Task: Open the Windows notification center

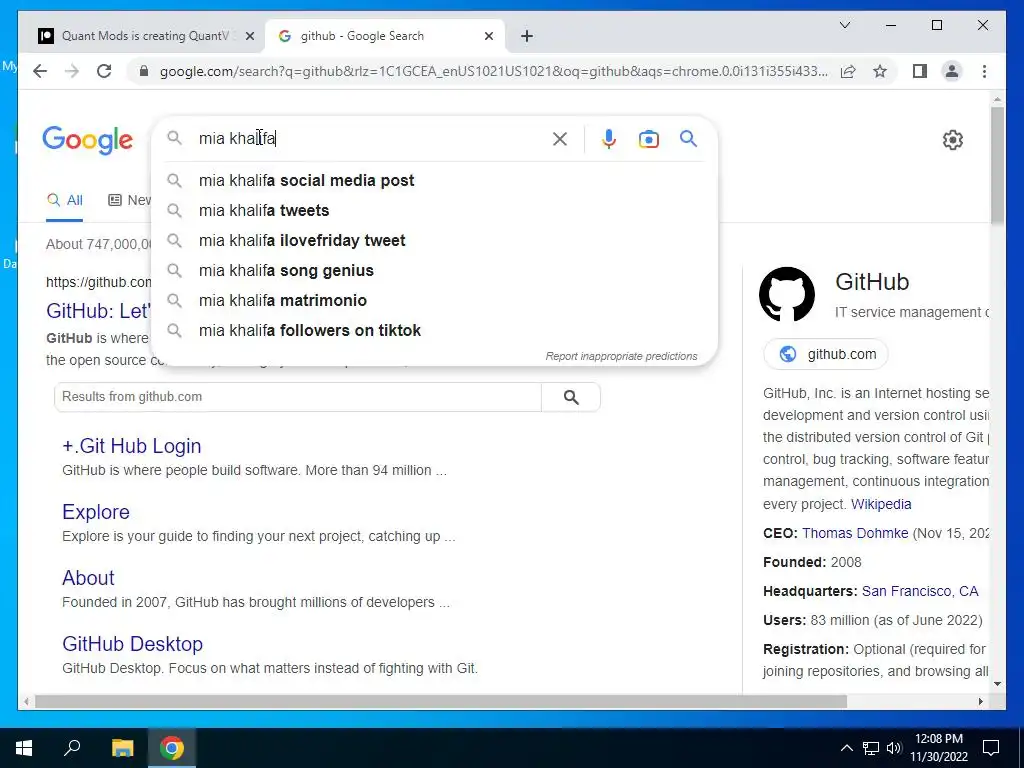Action: pos(991,748)
